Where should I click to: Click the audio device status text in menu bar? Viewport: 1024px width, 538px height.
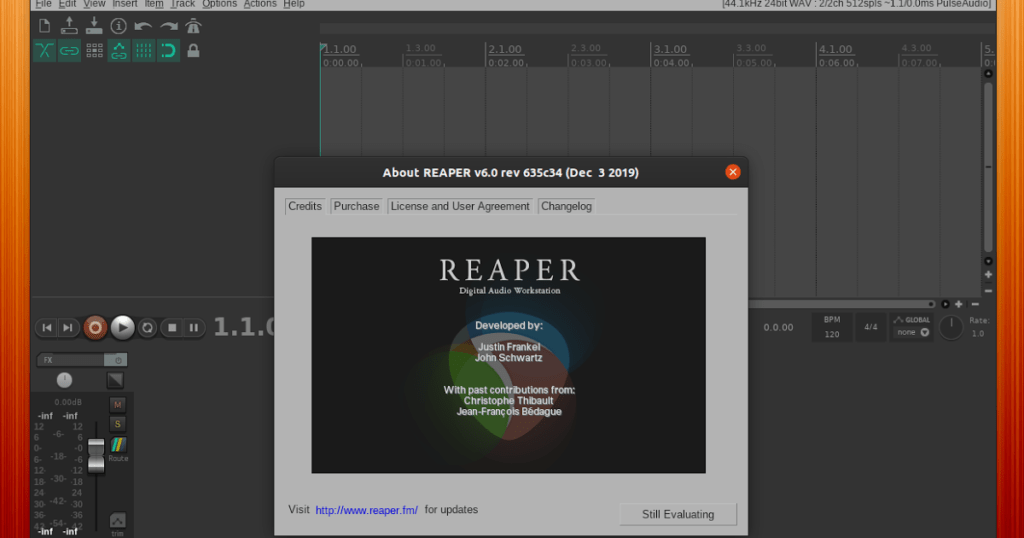pyautogui.click(x=856, y=4)
